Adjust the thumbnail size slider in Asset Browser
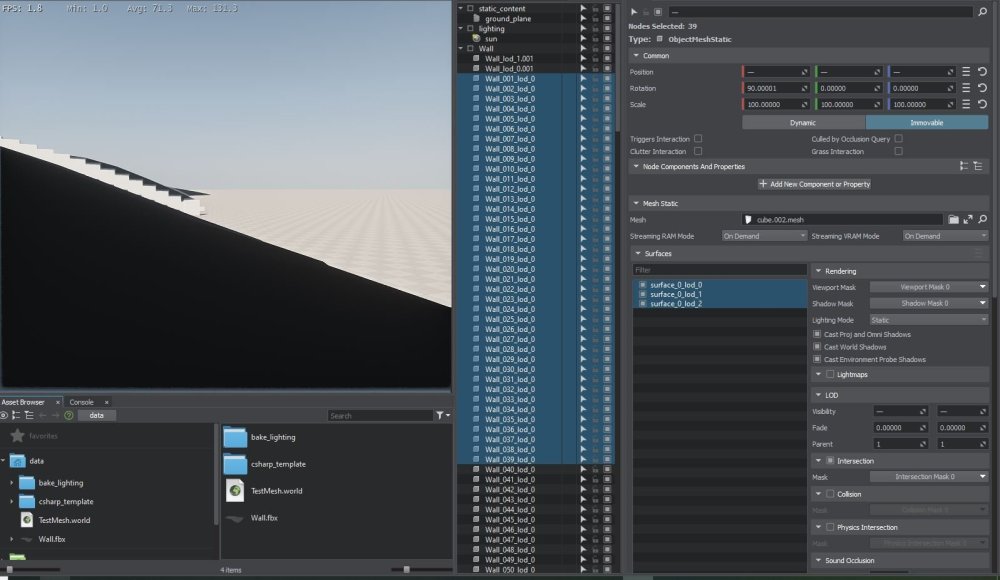This screenshot has height=580, width=1000. [405, 569]
